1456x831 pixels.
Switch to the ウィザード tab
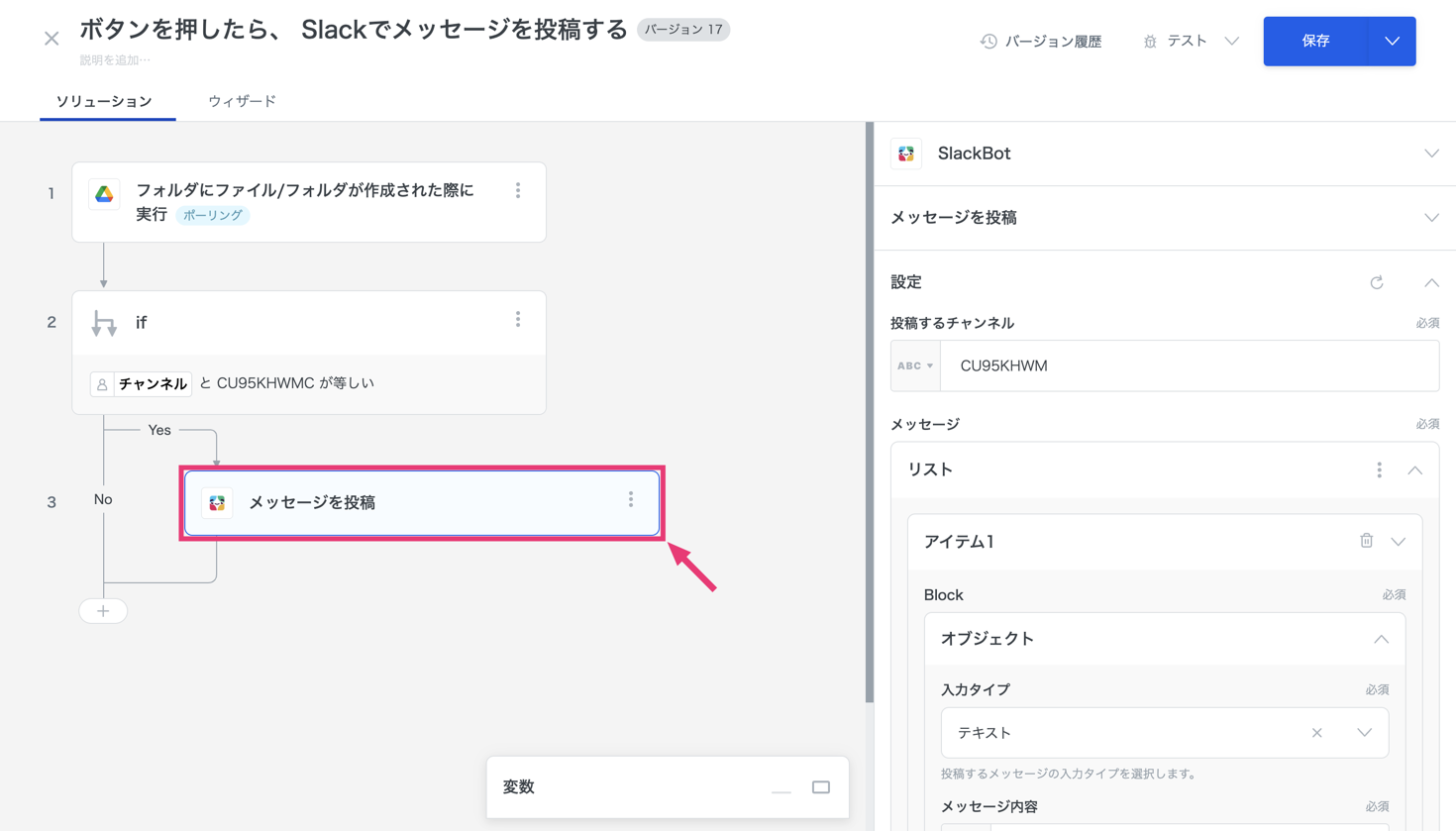coord(242,101)
